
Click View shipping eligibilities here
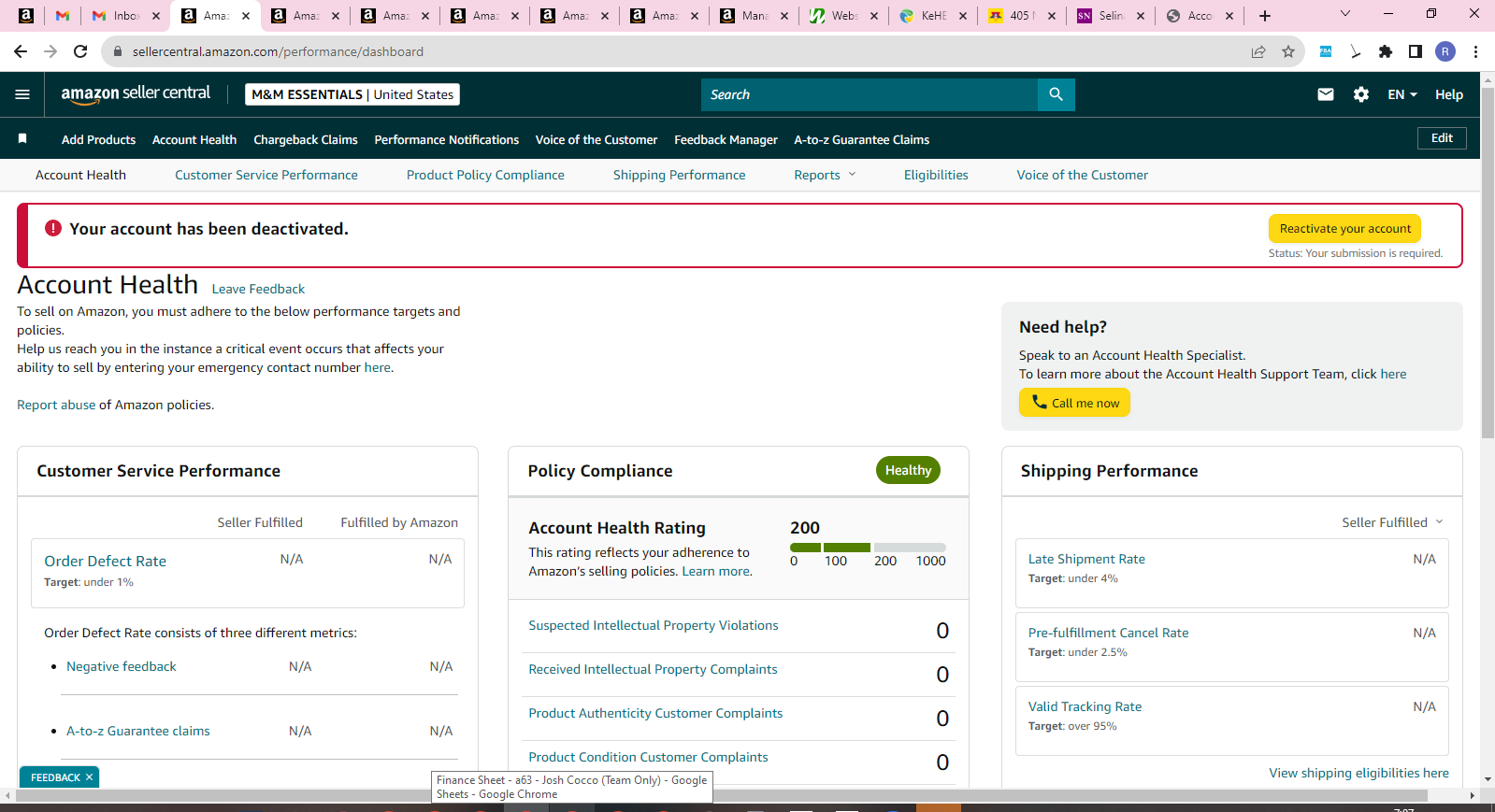[x=1358, y=773]
